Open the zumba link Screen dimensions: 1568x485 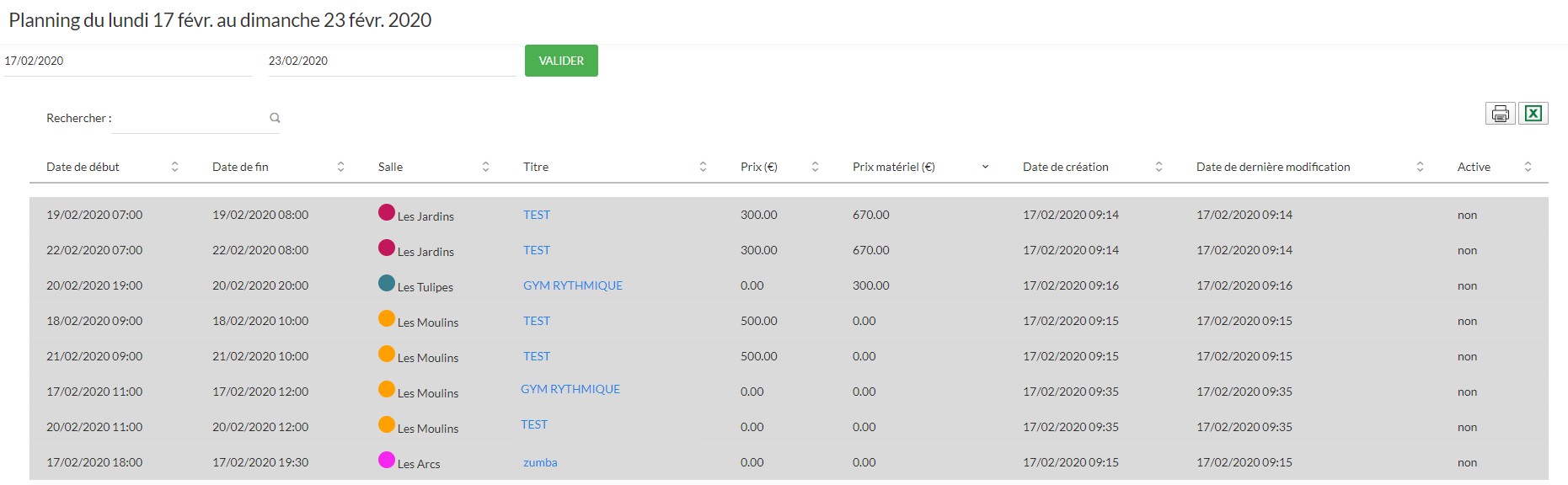pyautogui.click(x=540, y=462)
